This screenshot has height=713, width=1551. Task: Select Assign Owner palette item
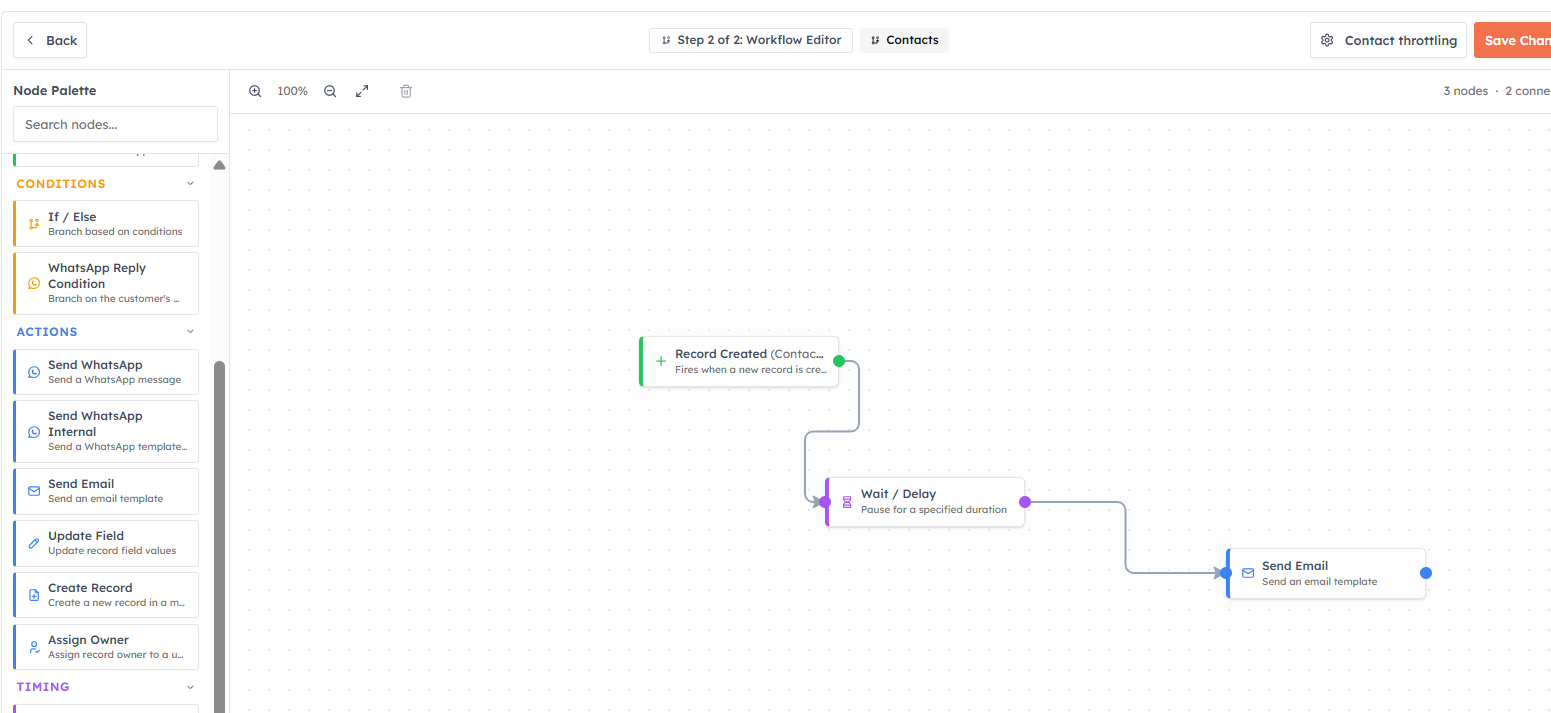(x=106, y=647)
